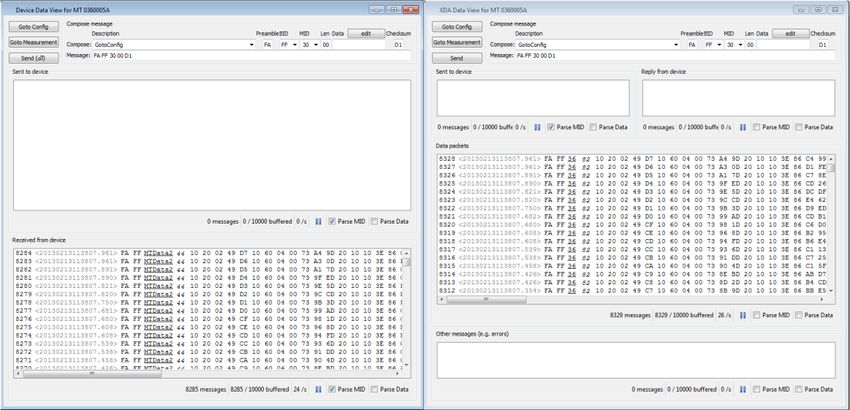This screenshot has width=850, height=410.
Task: Enable Parse MID under Data packets
Action: [x=756, y=315]
